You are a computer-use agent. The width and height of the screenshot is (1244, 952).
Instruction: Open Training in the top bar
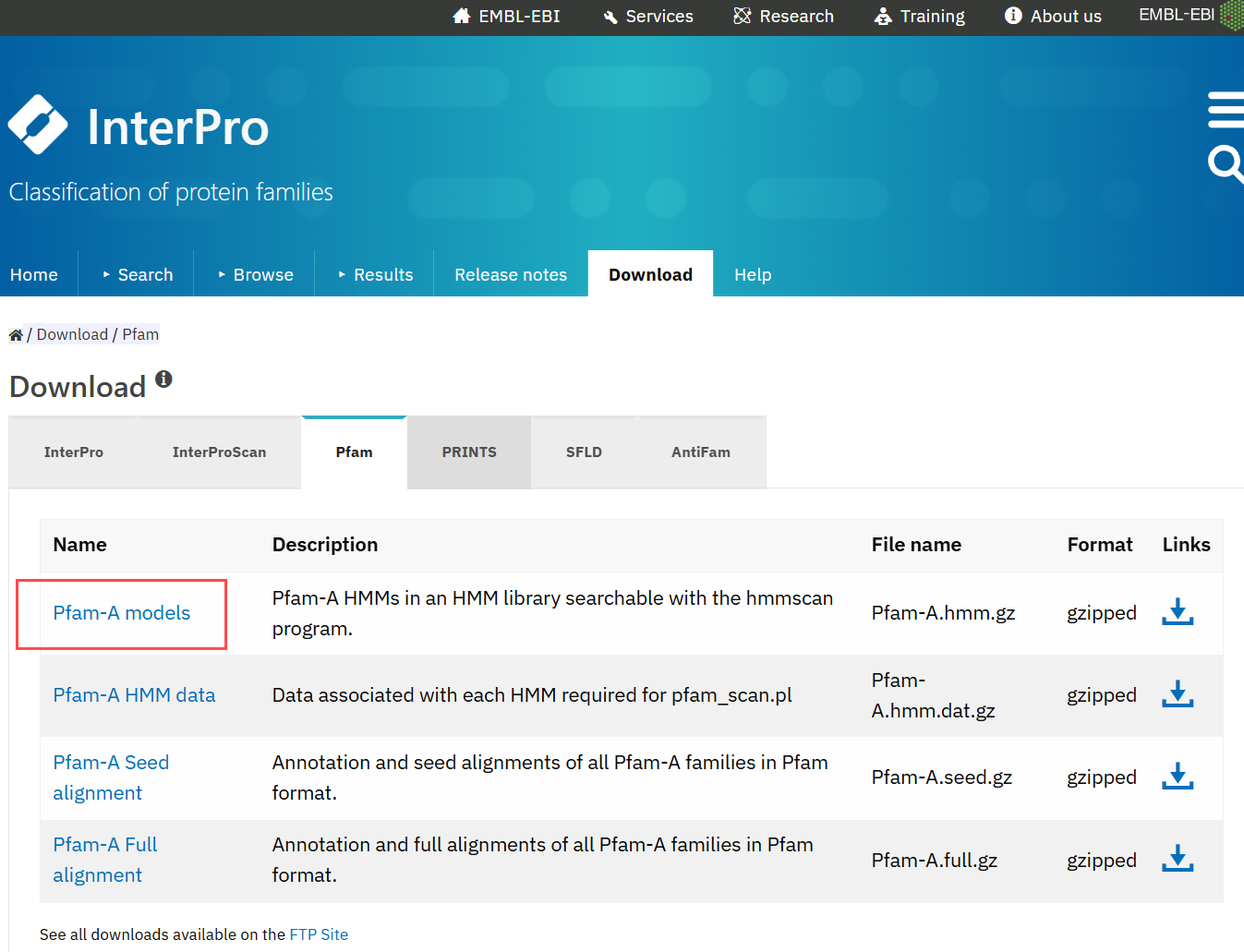click(x=919, y=16)
